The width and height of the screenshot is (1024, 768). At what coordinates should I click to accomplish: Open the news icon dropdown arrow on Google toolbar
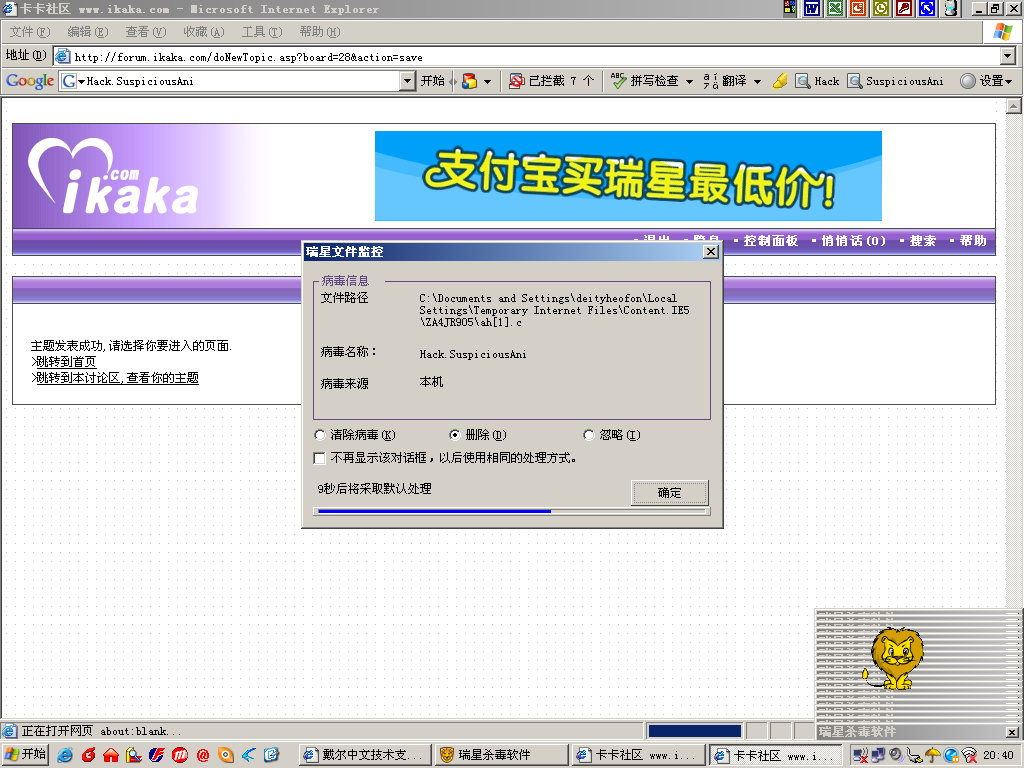(487, 82)
